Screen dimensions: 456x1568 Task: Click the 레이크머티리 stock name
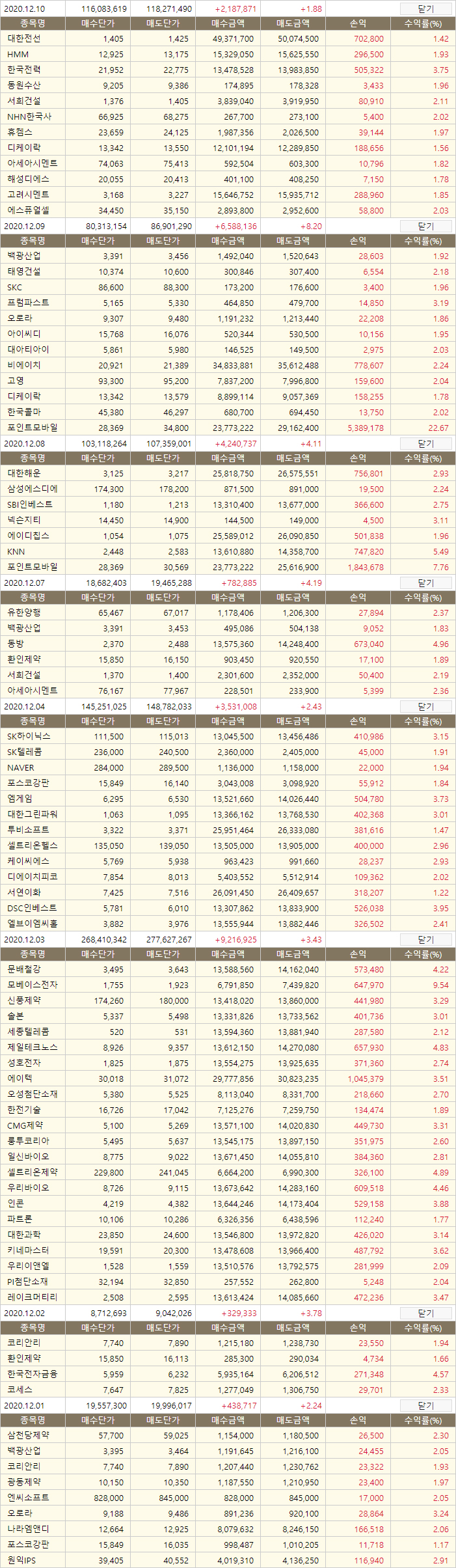pos(32,1297)
